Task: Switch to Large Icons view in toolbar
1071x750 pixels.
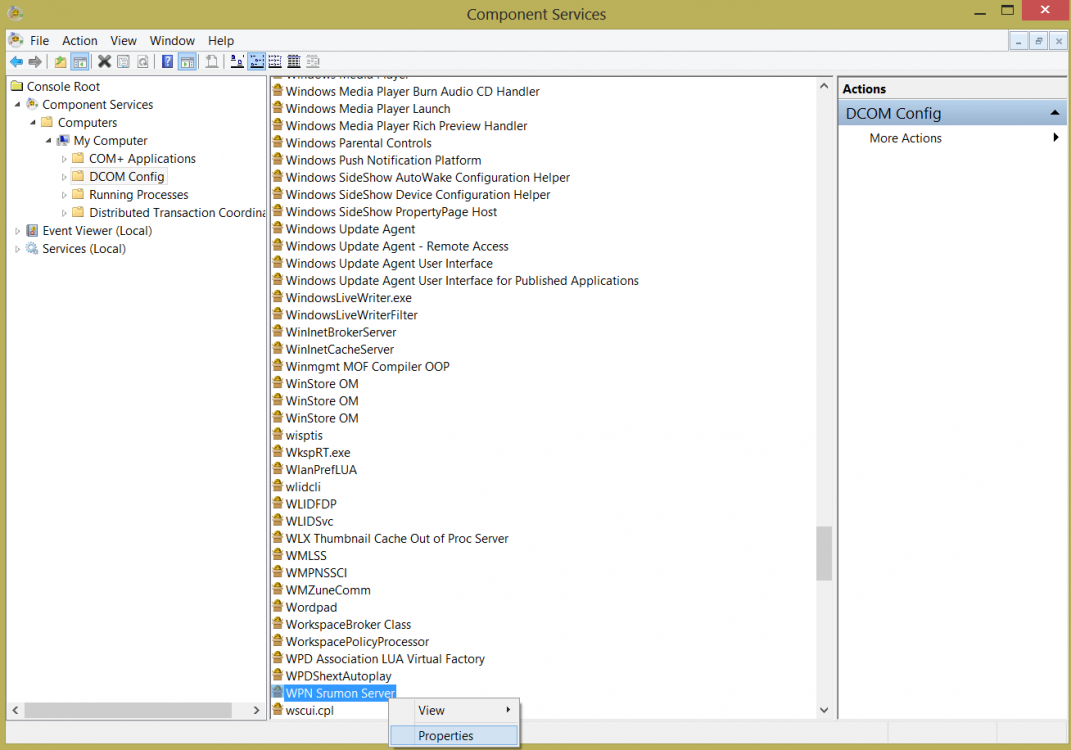Action: coord(237,62)
